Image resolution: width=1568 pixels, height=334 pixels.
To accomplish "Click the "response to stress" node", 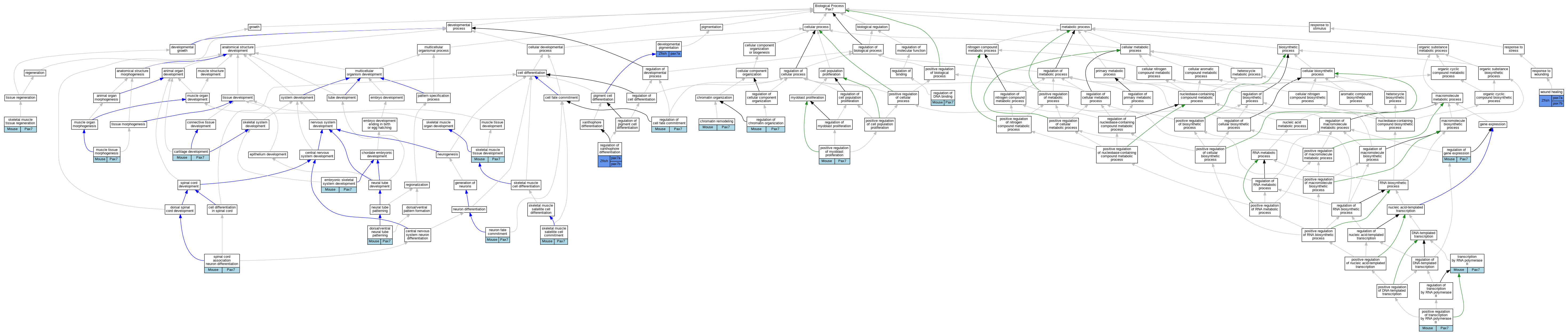I will tap(1513, 49).
